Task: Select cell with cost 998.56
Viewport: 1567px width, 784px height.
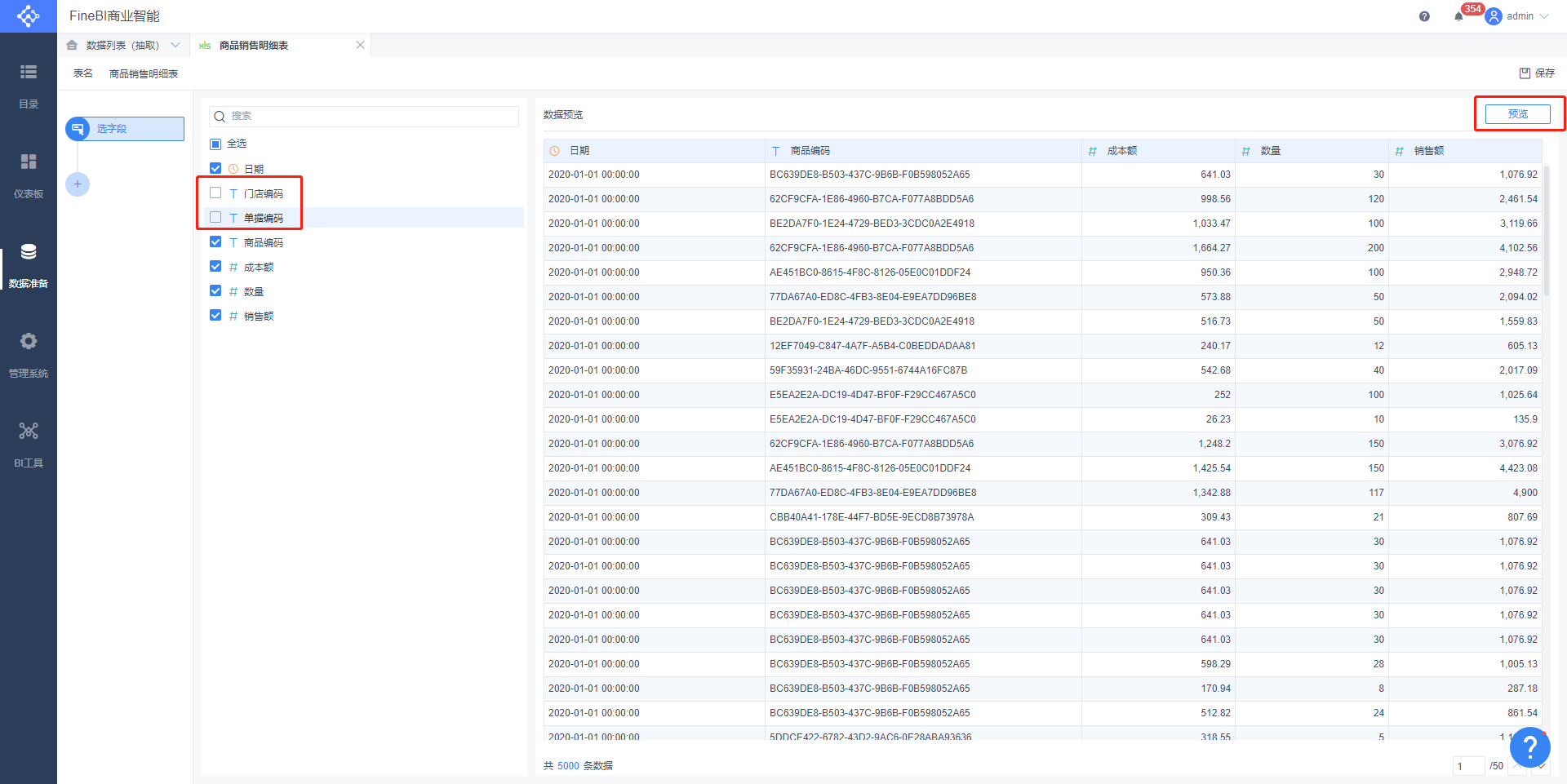Action: point(1158,199)
